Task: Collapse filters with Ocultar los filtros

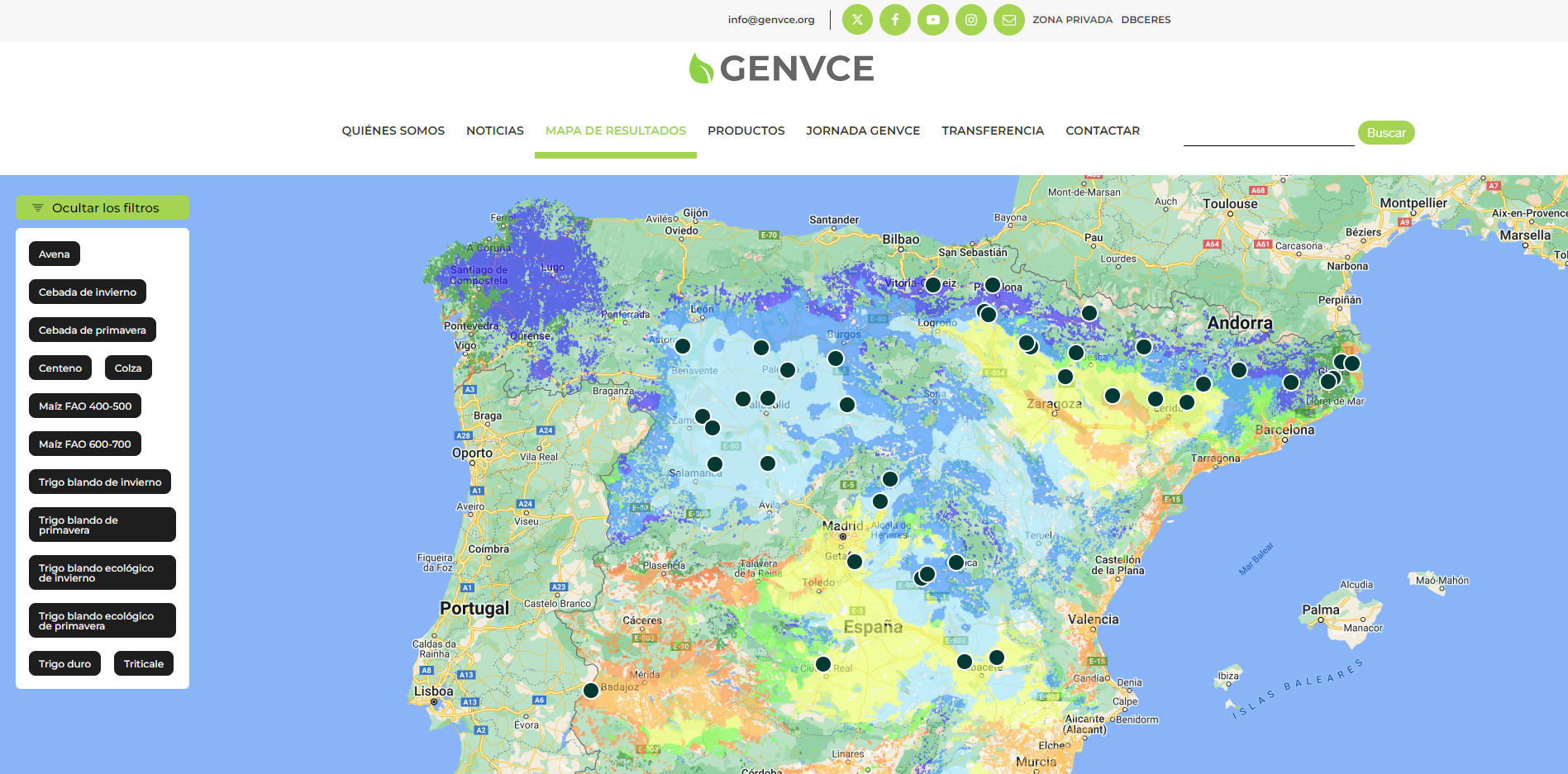Action: [102, 207]
